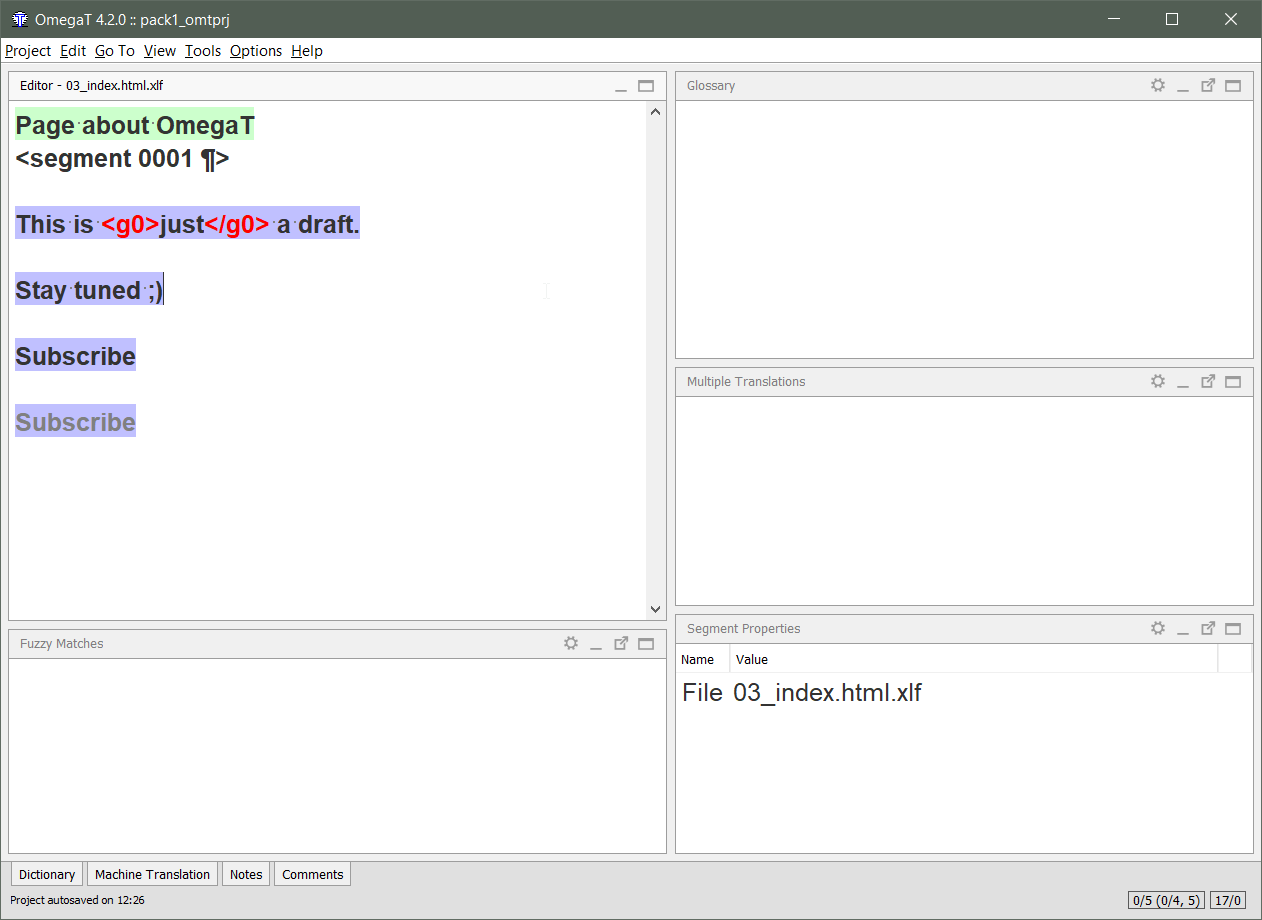This screenshot has height=920, width=1262.
Task: Maximize the Multiple Translations pane
Action: click(1233, 381)
